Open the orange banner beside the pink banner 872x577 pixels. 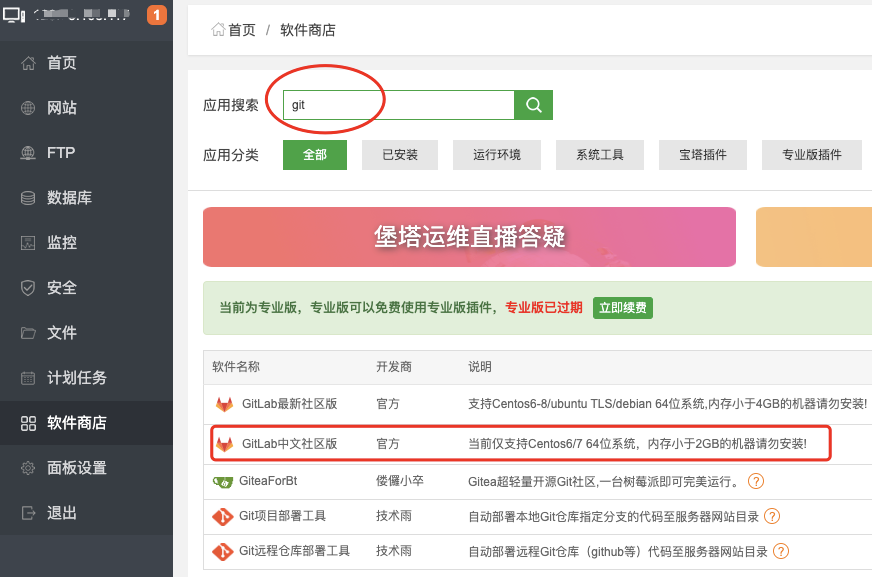(x=814, y=237)
